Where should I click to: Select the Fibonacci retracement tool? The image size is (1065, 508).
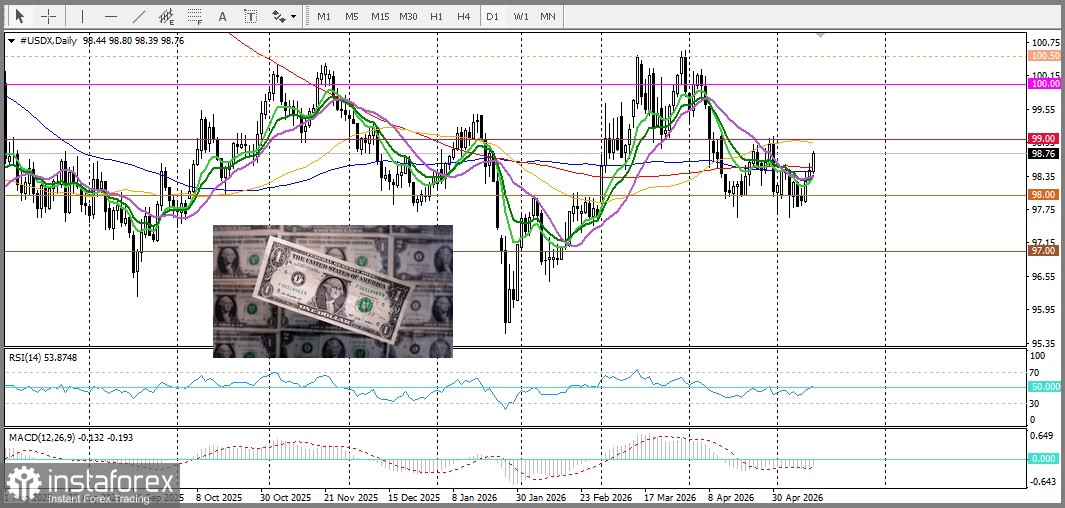pyautogui.click(x=196, y=16)
